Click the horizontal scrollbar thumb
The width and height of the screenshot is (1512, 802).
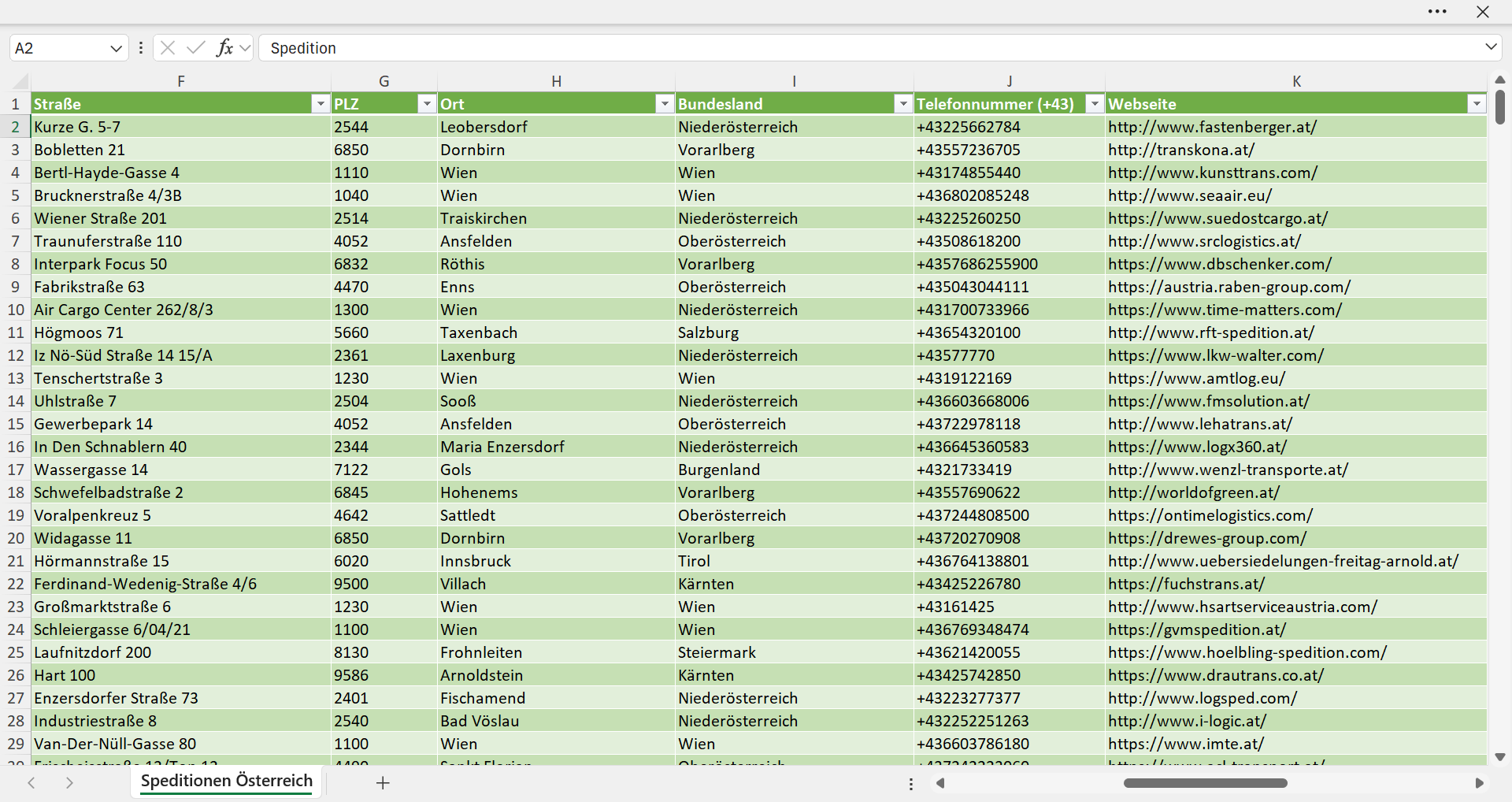coord(1205,783)
